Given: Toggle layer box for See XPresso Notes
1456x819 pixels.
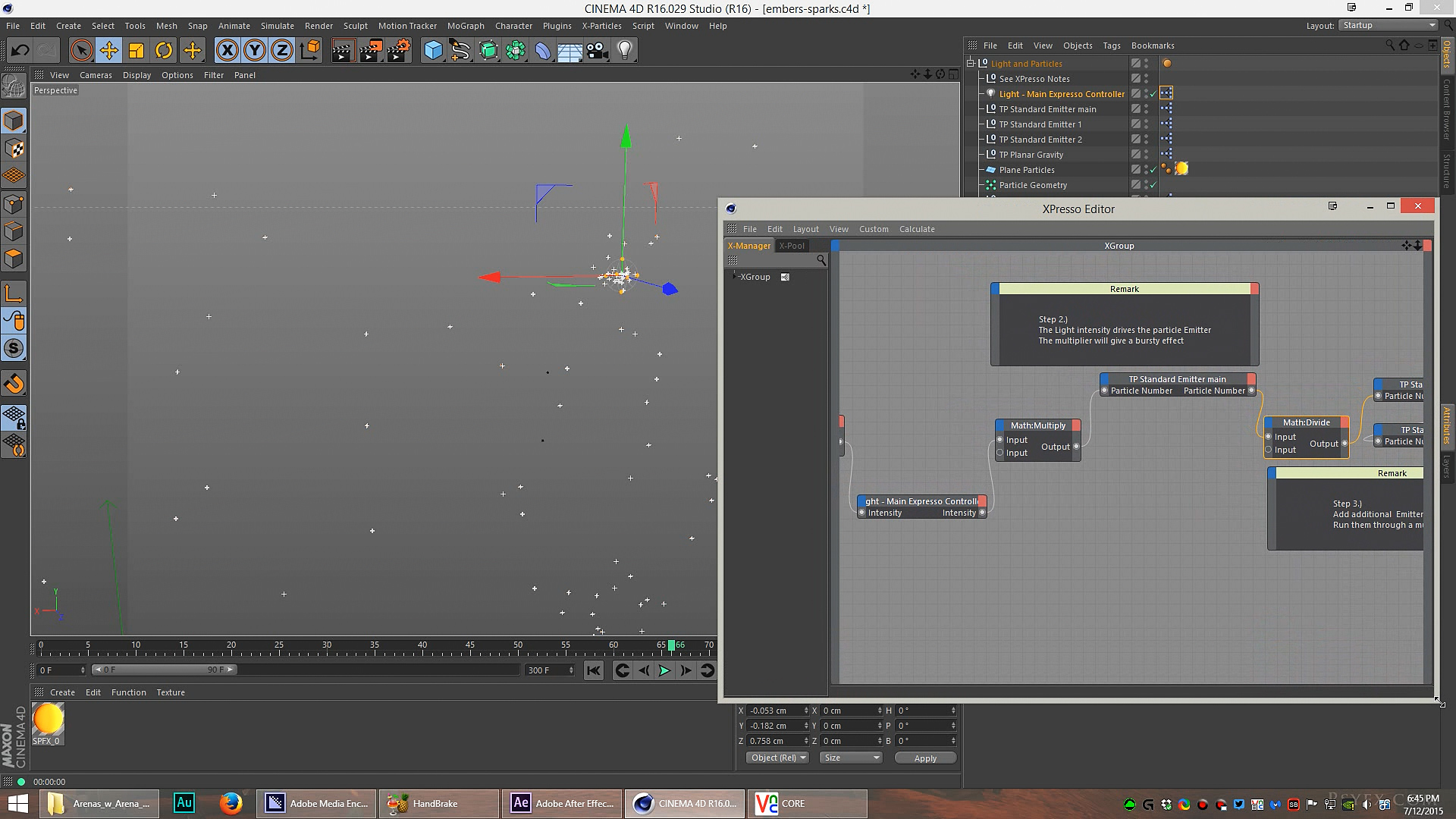Looking at the screenshot, I should coord(1135,79).
